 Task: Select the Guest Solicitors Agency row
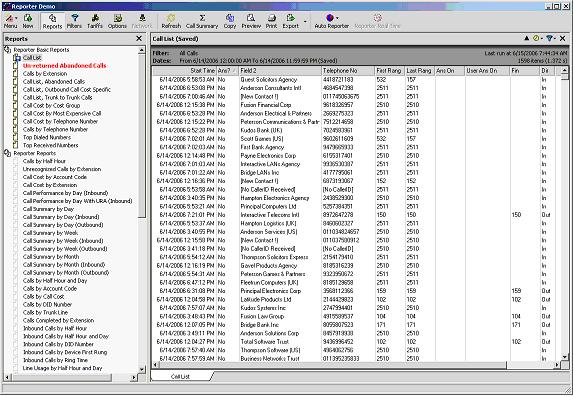tap(356, 79)
